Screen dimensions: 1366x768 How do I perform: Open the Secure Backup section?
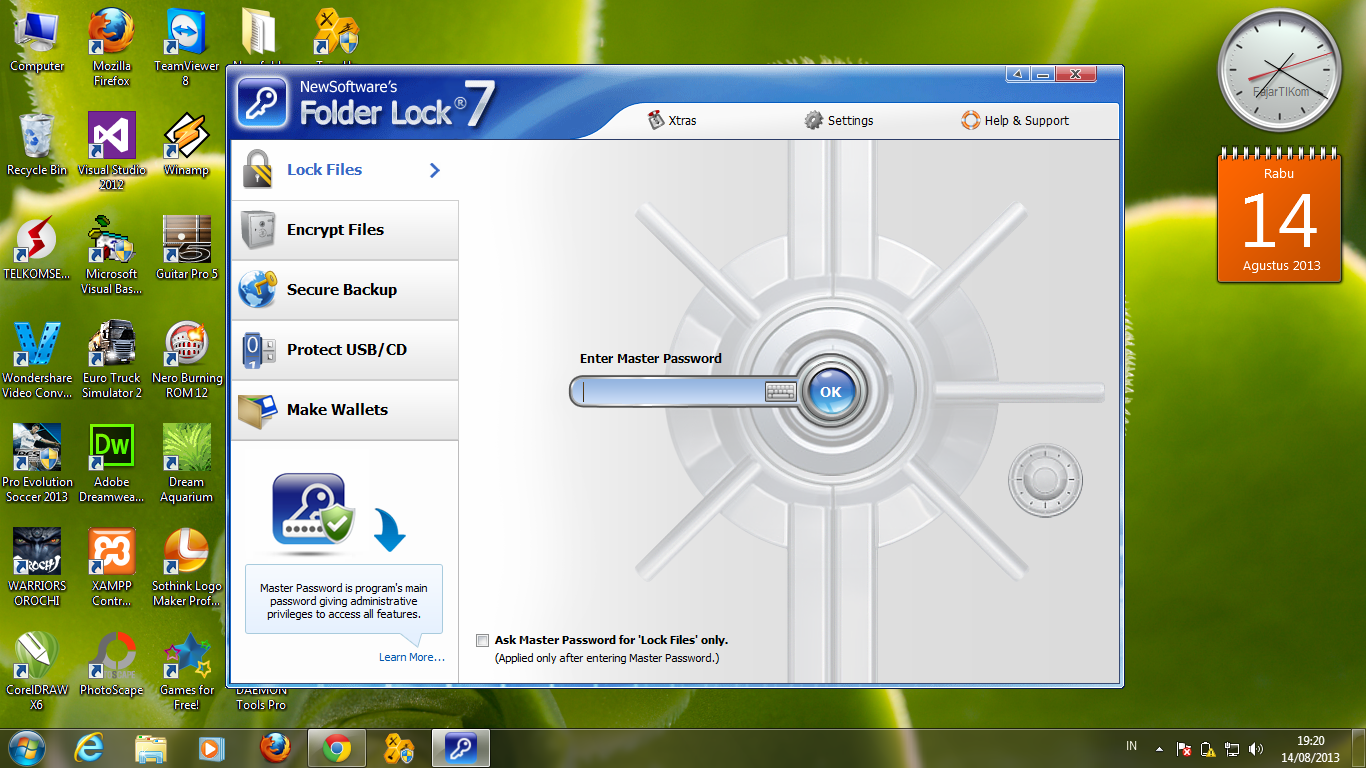tap(344, 290)
